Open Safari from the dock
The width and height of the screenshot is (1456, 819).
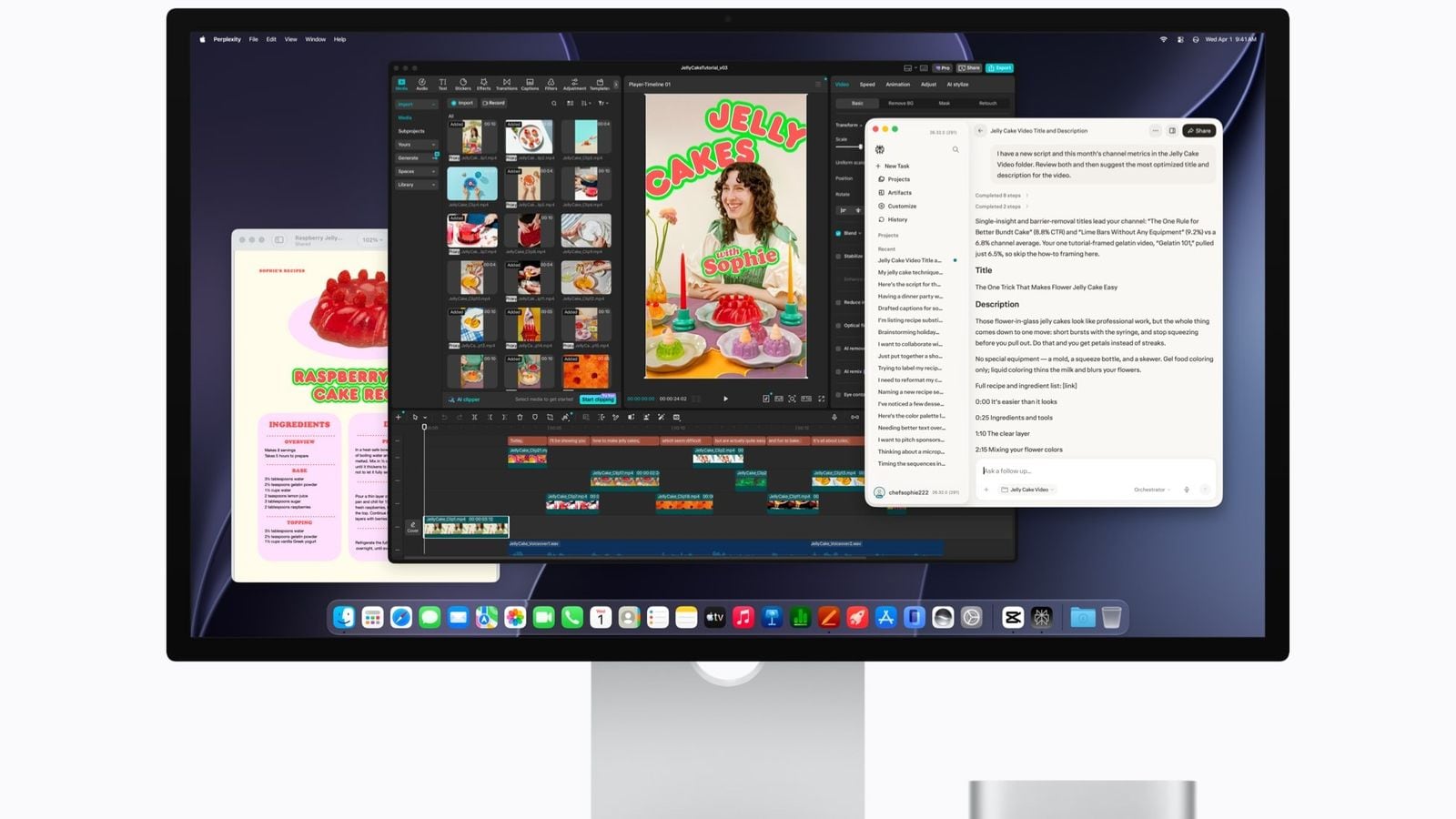click(401, 617)
